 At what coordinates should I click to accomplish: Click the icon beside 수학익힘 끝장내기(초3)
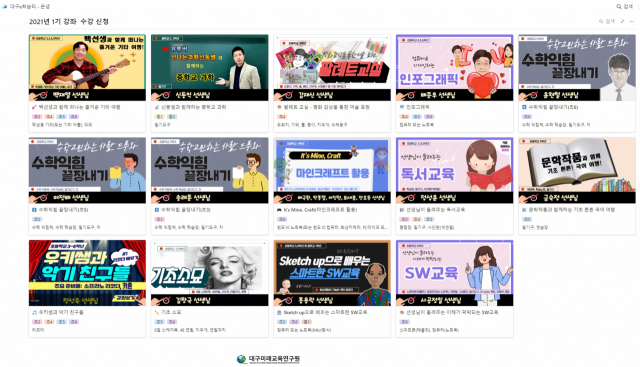pyautogui.click(x=157, y=210)
